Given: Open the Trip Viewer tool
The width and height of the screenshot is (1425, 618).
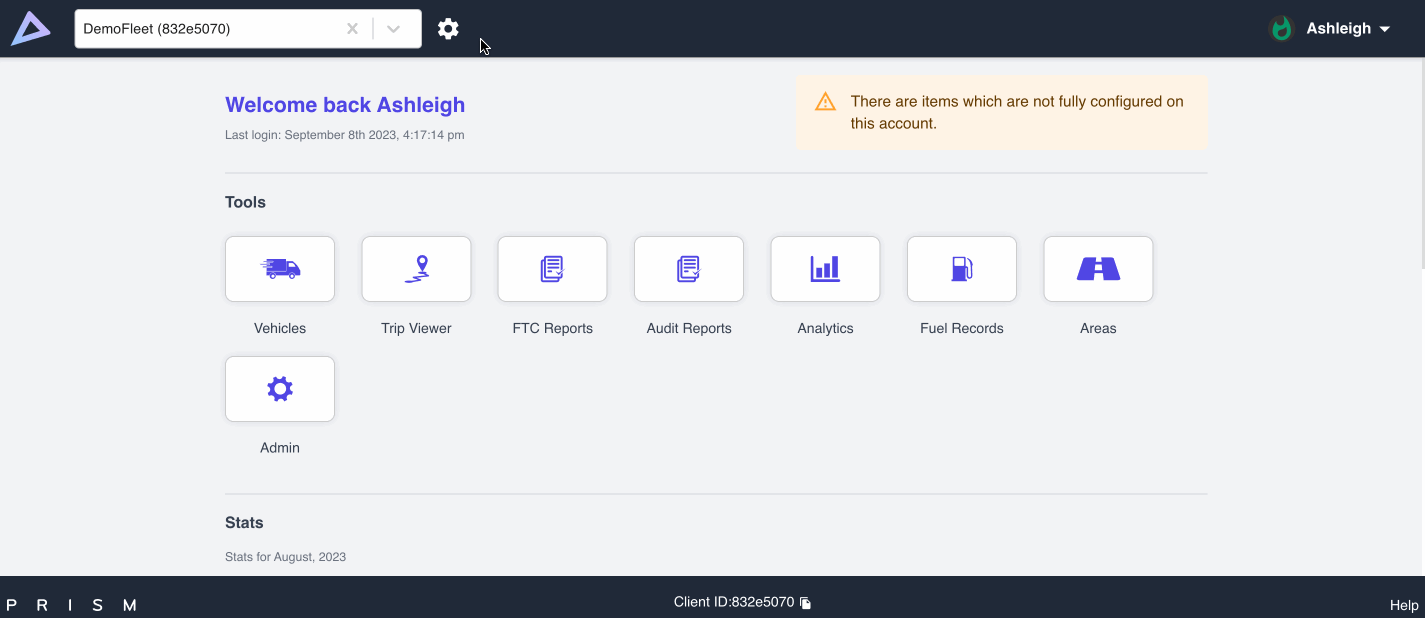Looking at the screenshot, I should (416, 269).
